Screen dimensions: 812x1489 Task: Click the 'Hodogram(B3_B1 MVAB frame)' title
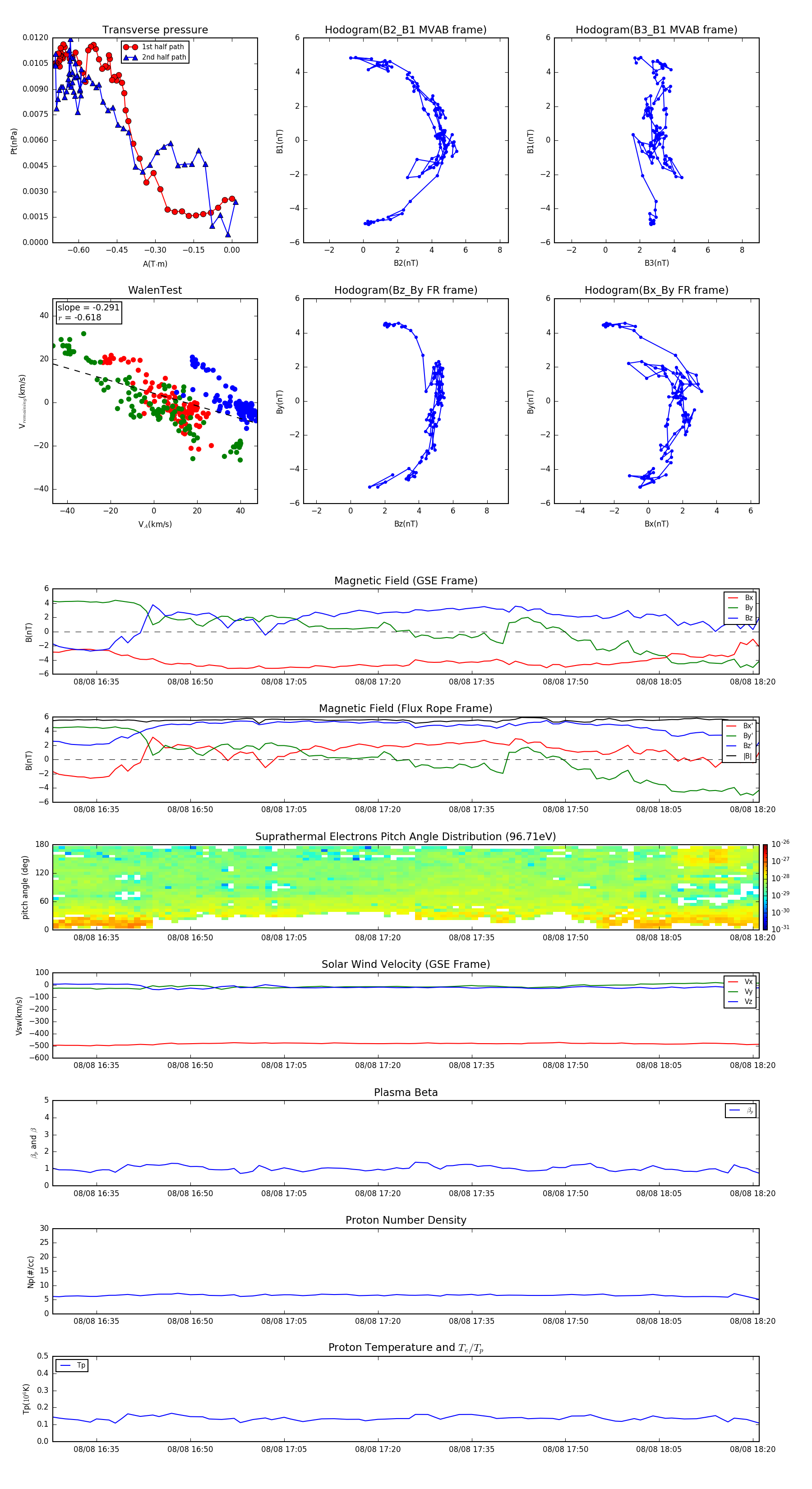pyautogui.click(x=656, y=30)
